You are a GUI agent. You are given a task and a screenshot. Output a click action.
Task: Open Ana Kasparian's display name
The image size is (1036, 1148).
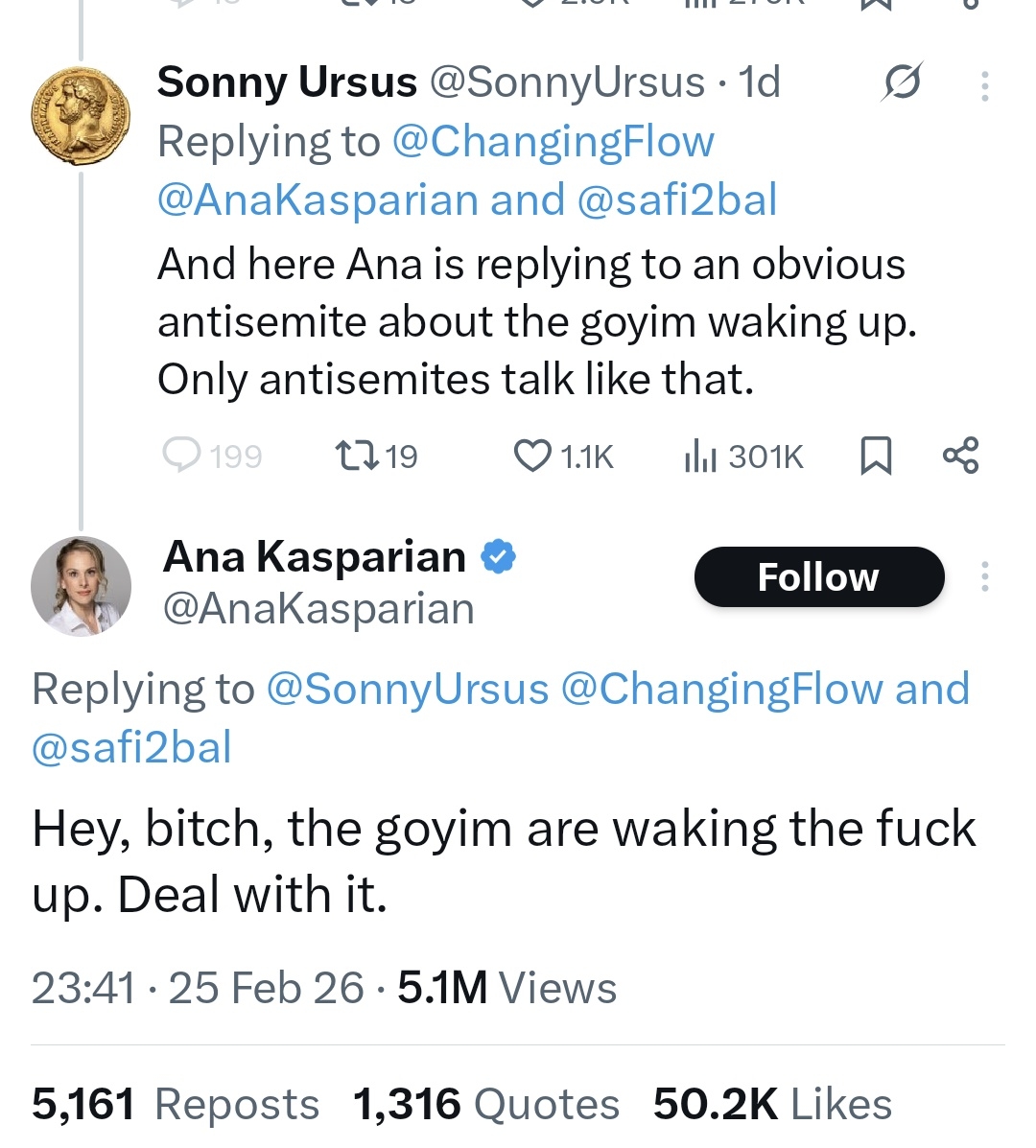314,557
